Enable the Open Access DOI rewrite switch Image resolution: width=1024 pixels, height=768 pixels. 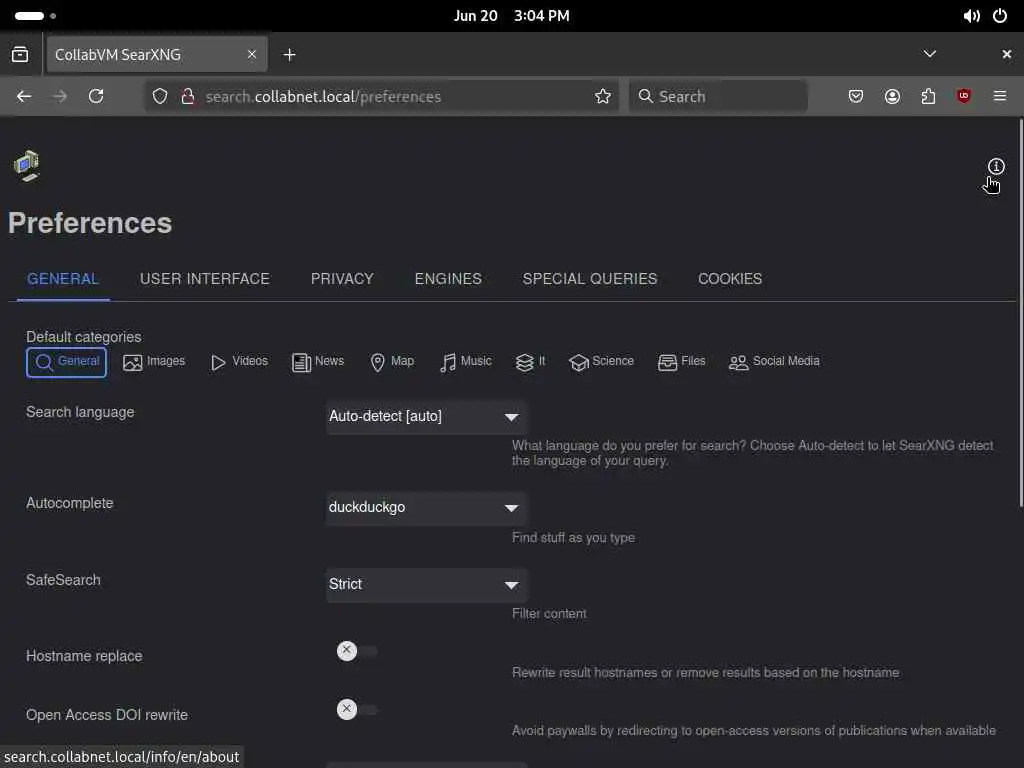click(357, 709)
